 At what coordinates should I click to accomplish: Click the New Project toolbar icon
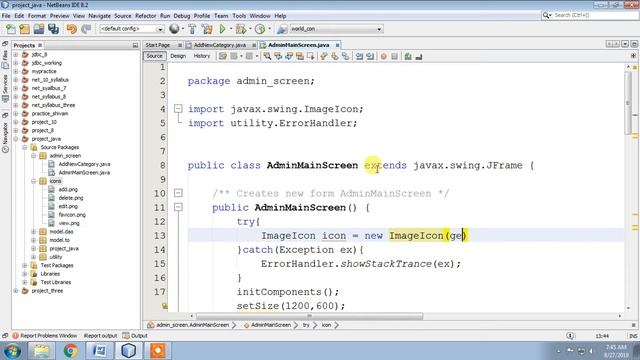24,29
